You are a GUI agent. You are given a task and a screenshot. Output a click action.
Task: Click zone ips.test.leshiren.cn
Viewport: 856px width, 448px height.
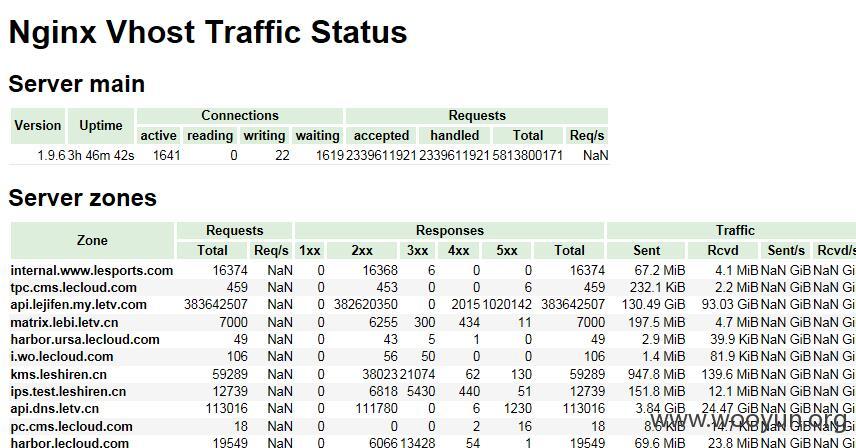pos(68,392)
